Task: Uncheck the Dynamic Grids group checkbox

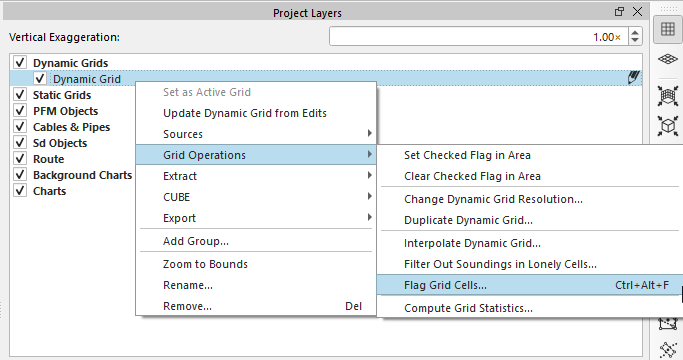Action: pyautogui.click(x=20, y=62)
